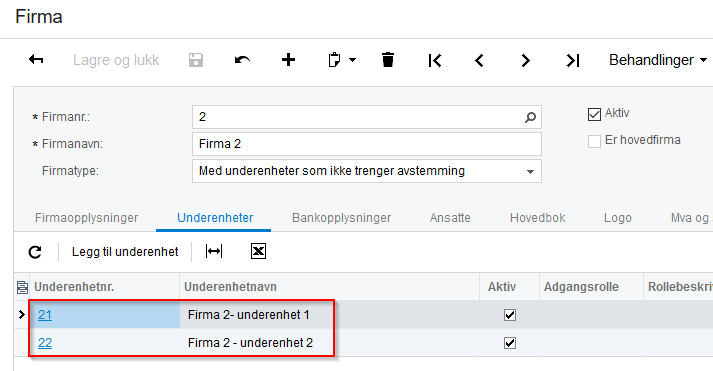Go to first record icon

pos(435,60)
